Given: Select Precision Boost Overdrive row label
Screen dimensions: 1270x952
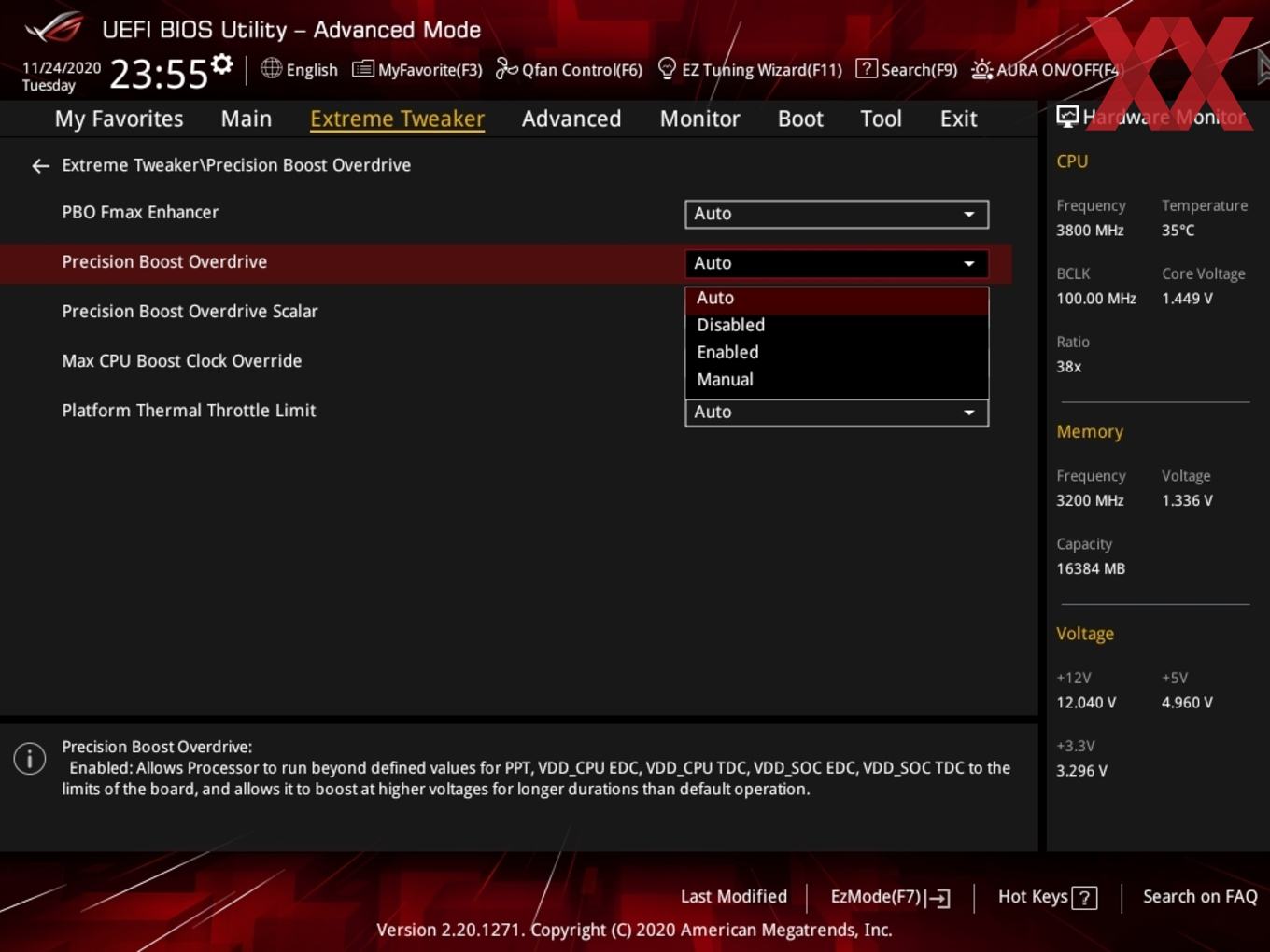Looking at the screenshot, I should pos(164,262).
